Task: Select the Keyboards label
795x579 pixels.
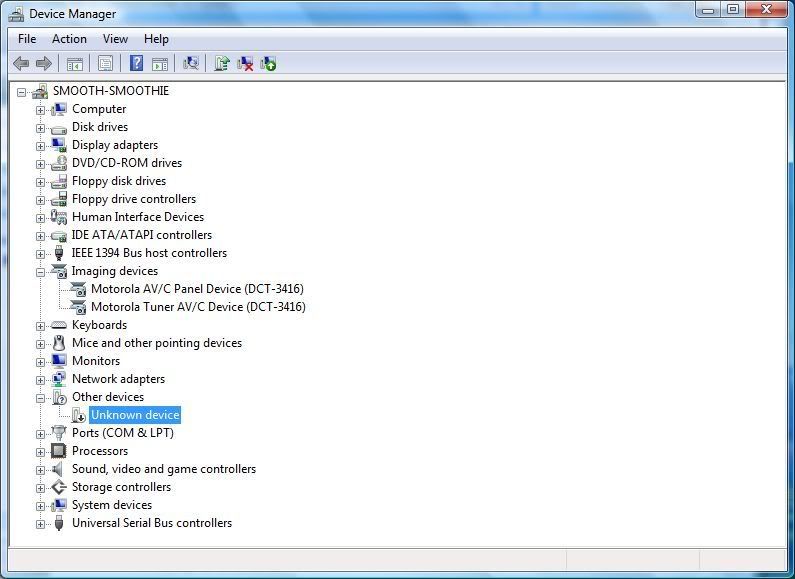Action: pos(99,325)
